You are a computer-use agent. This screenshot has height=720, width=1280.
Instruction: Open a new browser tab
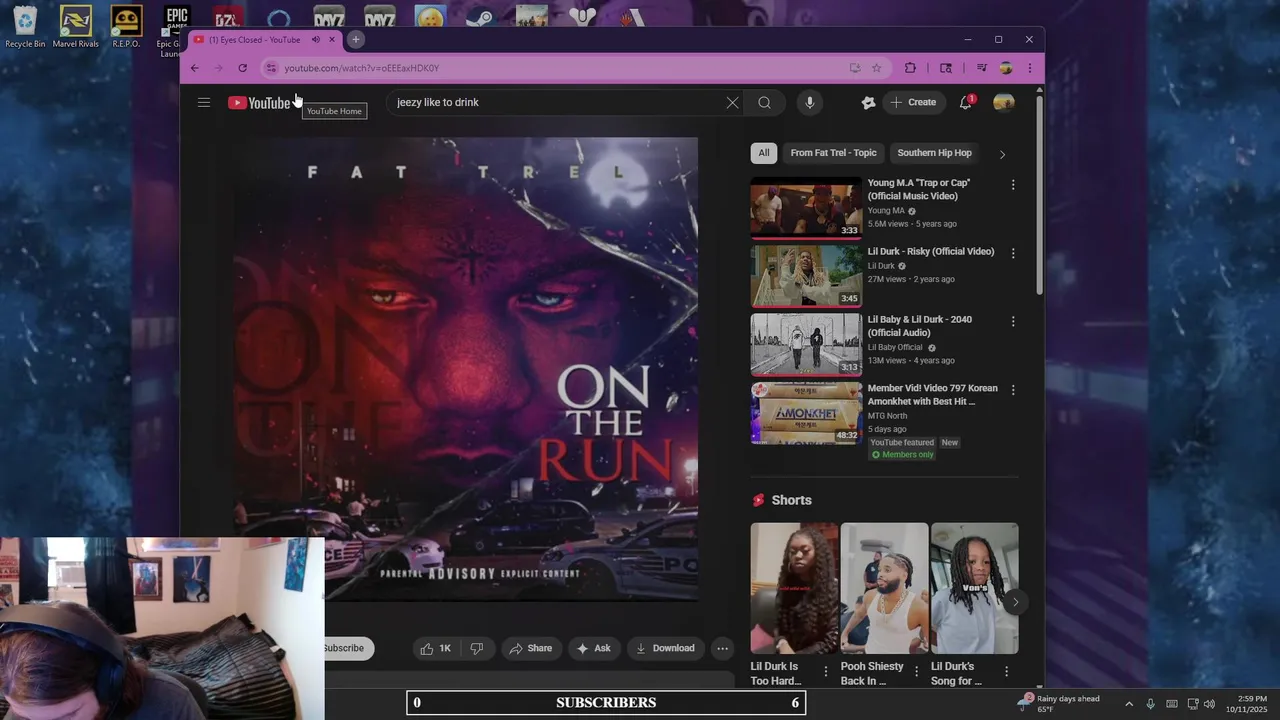pyautogui.click(x=355, y=40)
